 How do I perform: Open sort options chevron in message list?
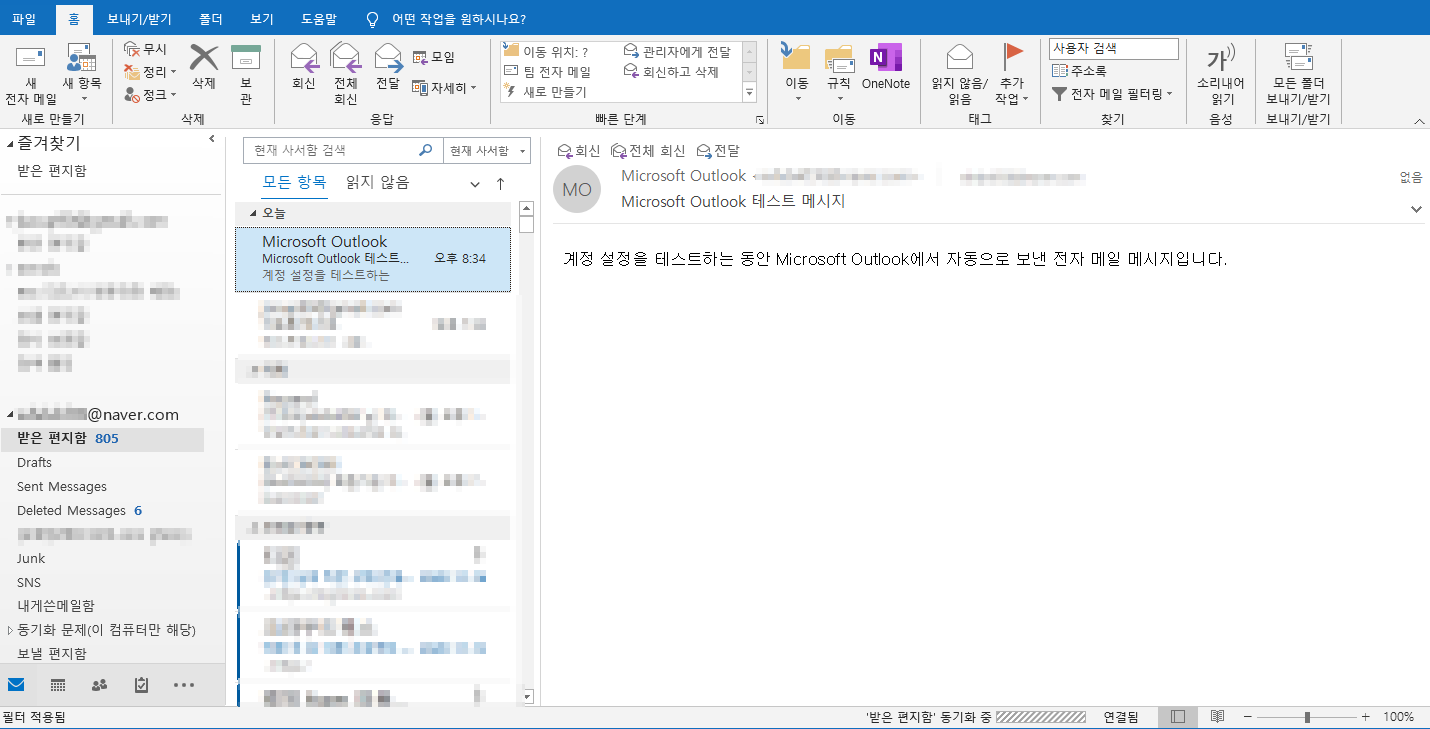click(475, 184)
